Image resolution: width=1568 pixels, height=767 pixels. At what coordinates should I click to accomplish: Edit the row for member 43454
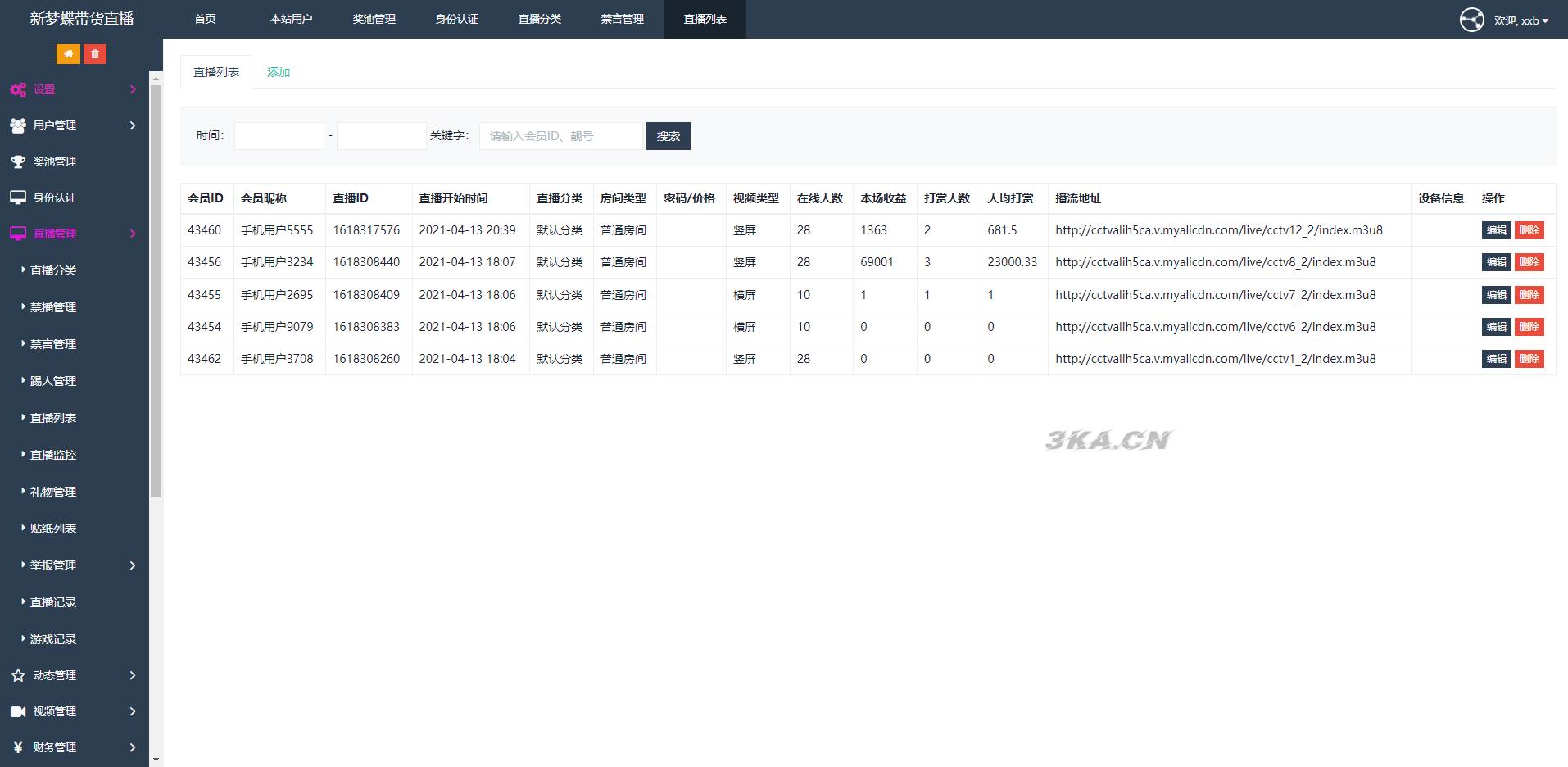(x=1496, y=327)
